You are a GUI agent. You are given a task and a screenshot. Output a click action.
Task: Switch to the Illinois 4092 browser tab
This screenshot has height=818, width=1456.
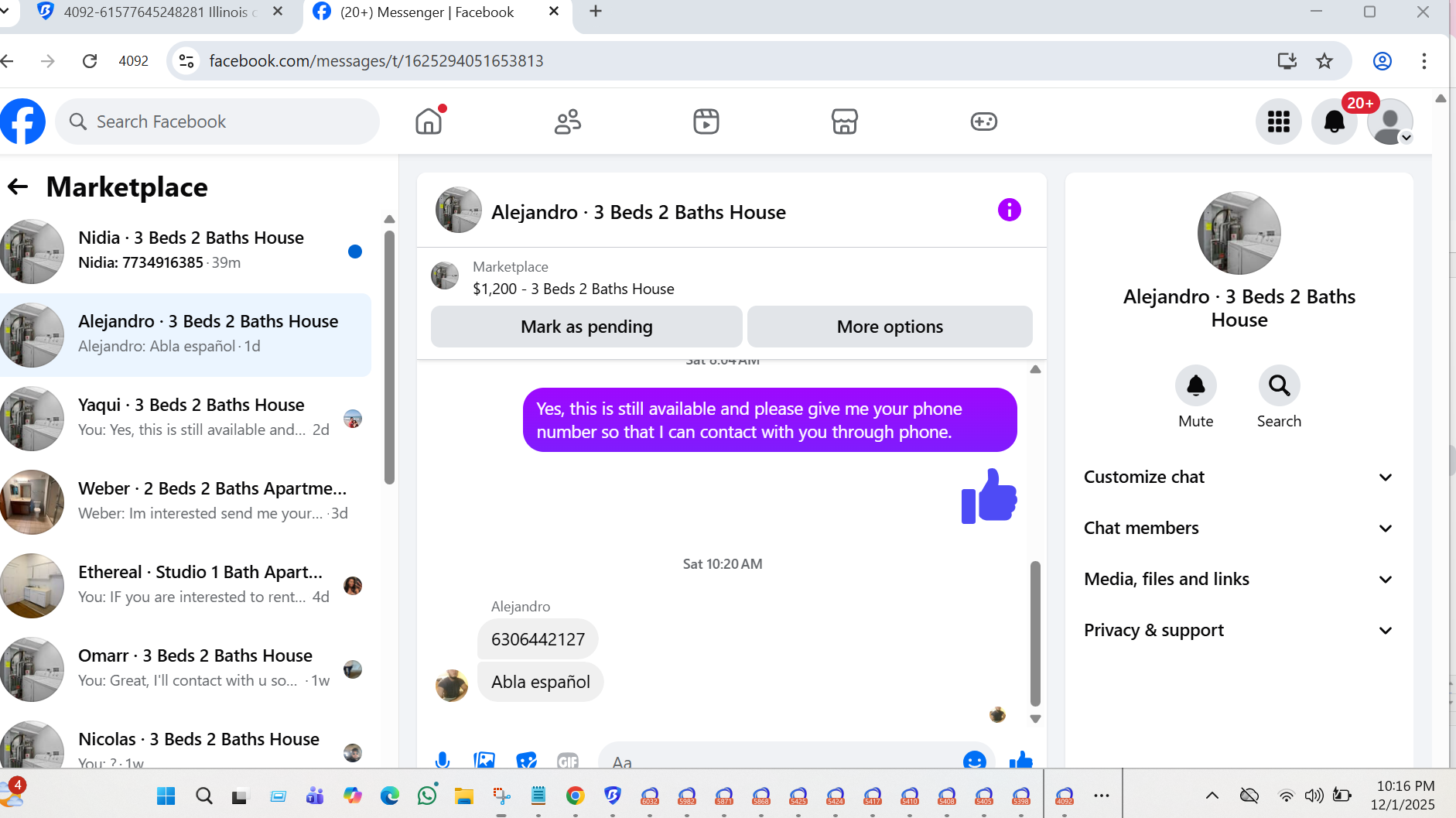[159, 12]
